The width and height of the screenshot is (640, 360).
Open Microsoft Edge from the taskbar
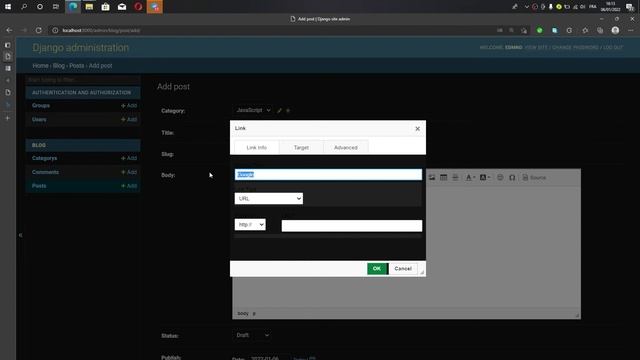[x=73, y=7]
